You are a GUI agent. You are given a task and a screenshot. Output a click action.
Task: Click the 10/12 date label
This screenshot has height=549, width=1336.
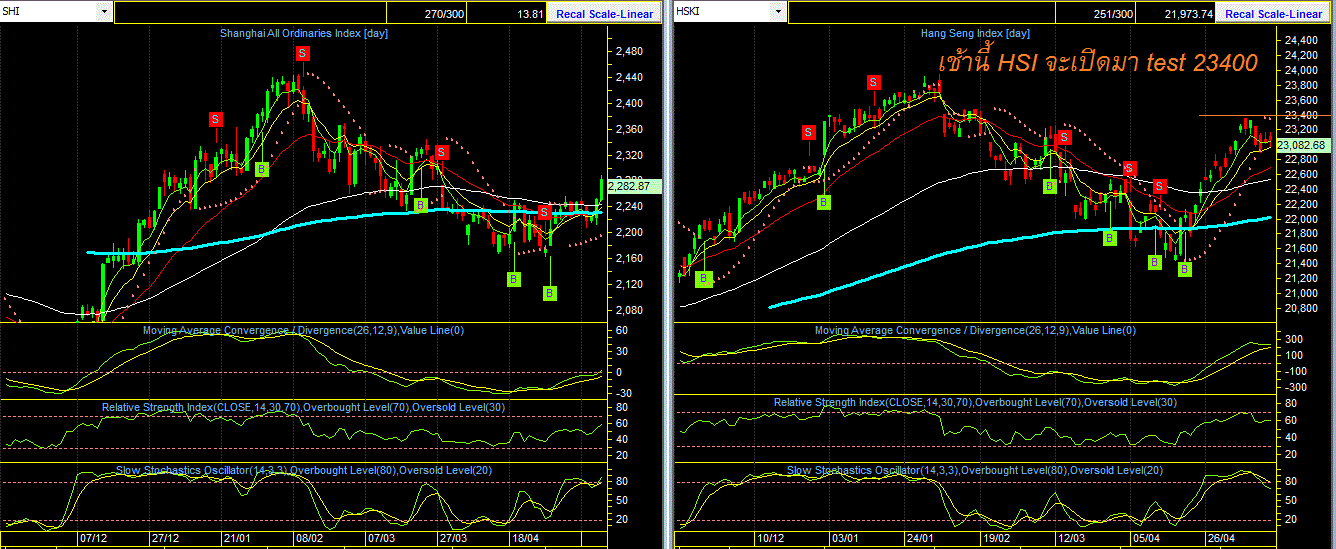[769, 538]
